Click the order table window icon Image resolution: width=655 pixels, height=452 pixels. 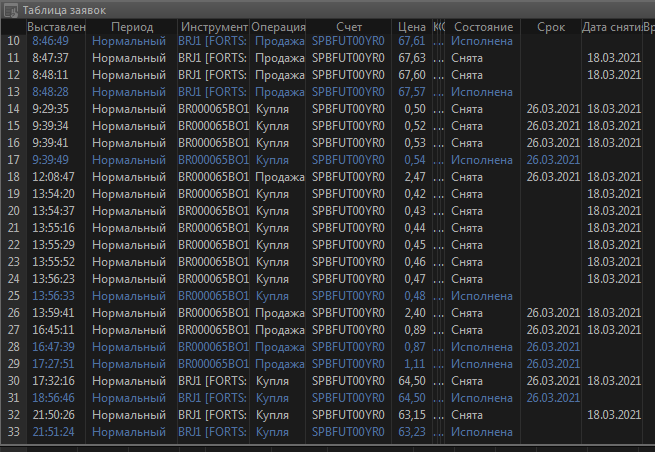point(10,10)
